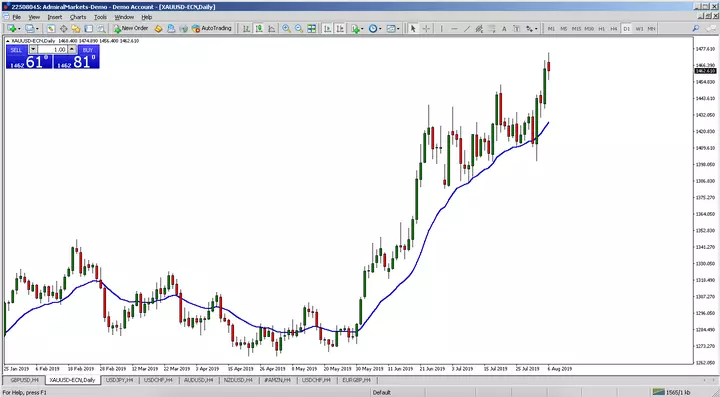
Task: Toggle Chart Shift from the right border
Action: 340,28
